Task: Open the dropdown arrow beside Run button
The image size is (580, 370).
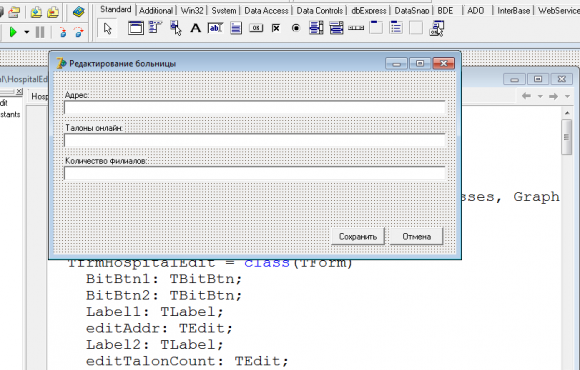Action: coord(27,33)
